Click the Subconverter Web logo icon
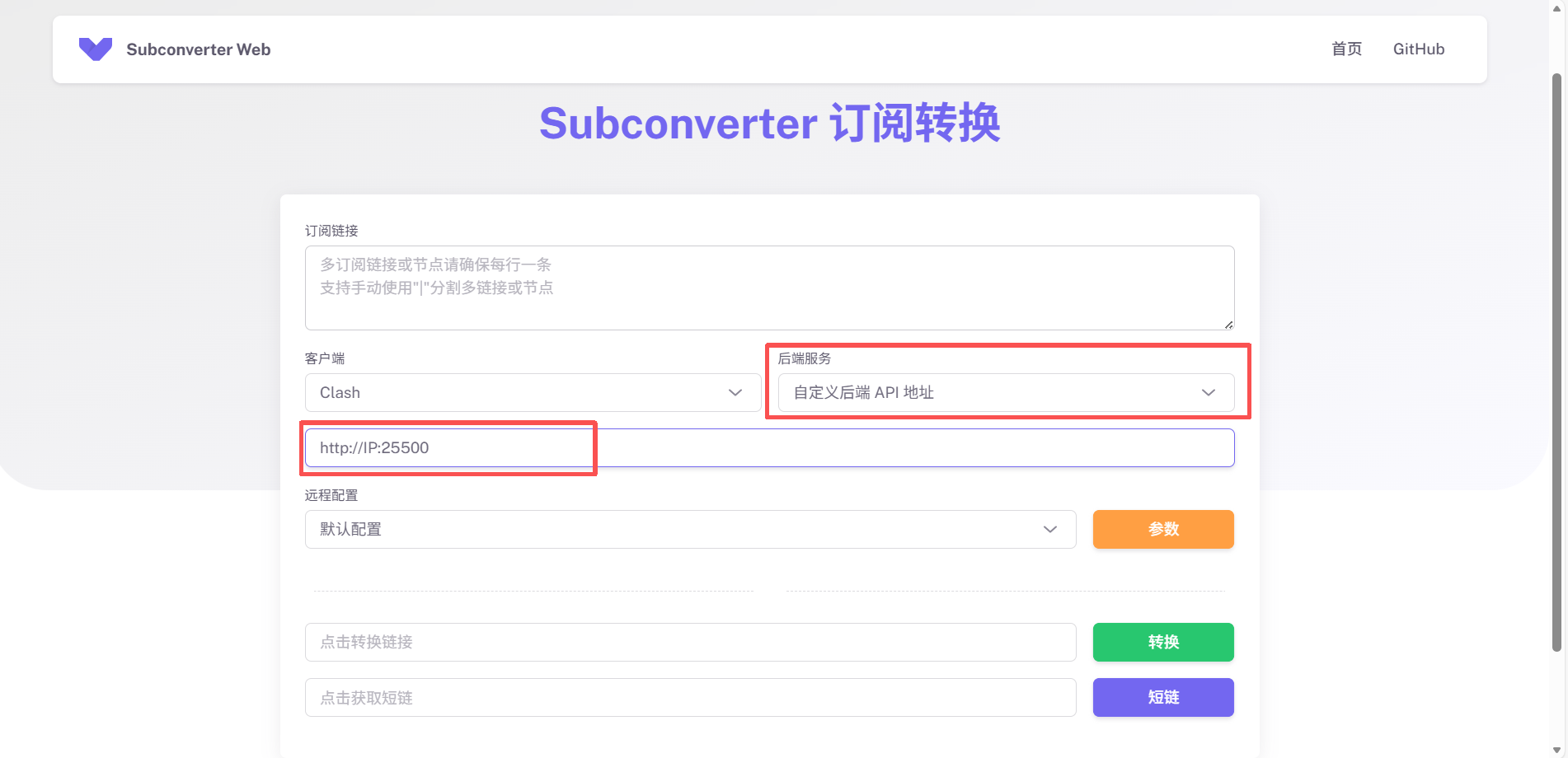1568x758 pixels. tap(95, 49)
